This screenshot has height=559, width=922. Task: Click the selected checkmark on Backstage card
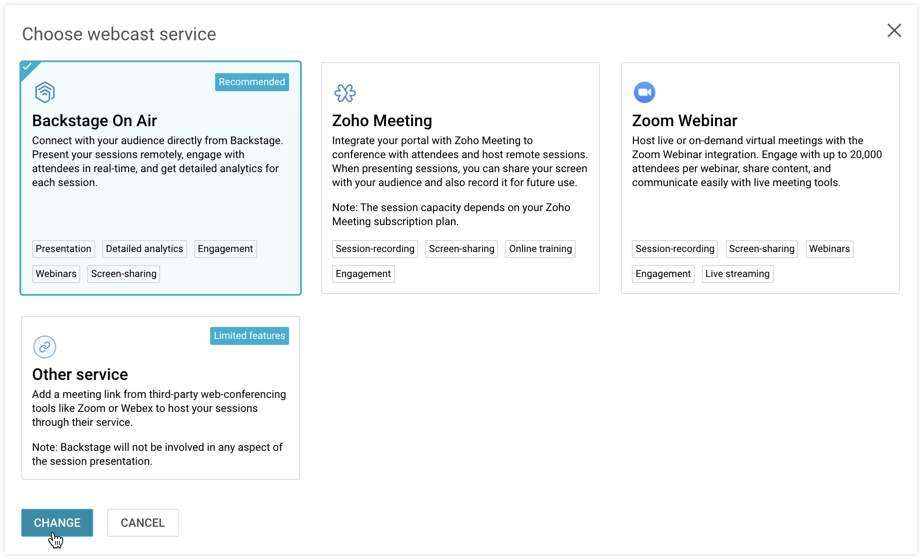[x=28, y=68]
